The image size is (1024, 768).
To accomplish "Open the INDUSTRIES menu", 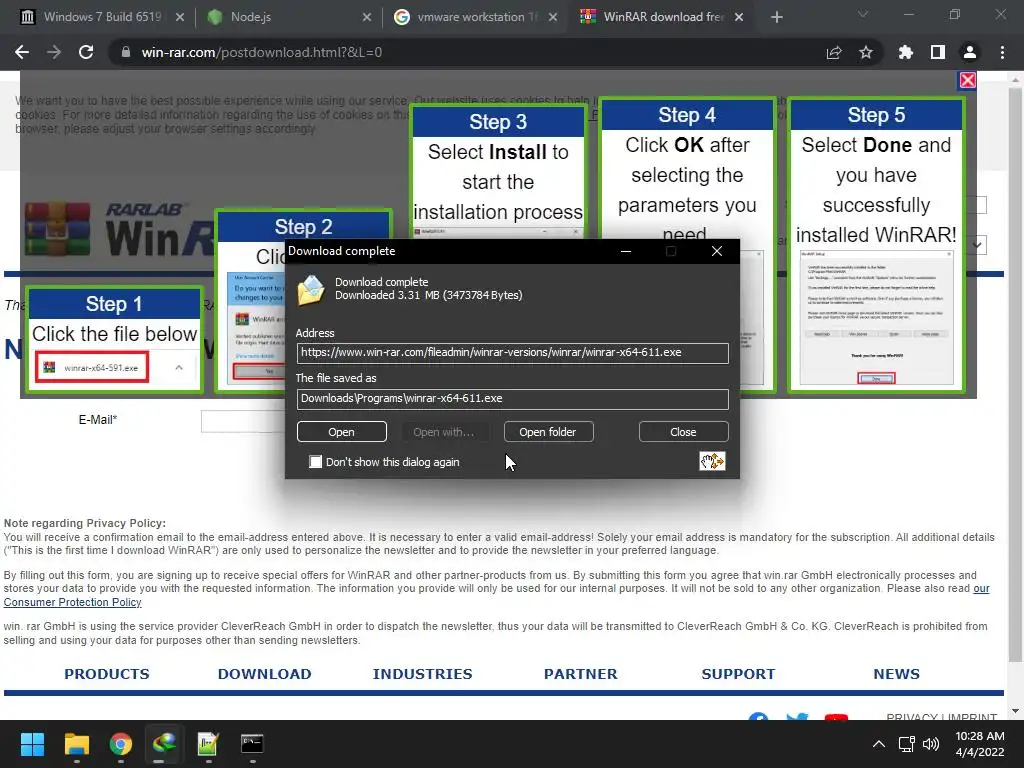I will pyautogui.click(x=423, y=674).
